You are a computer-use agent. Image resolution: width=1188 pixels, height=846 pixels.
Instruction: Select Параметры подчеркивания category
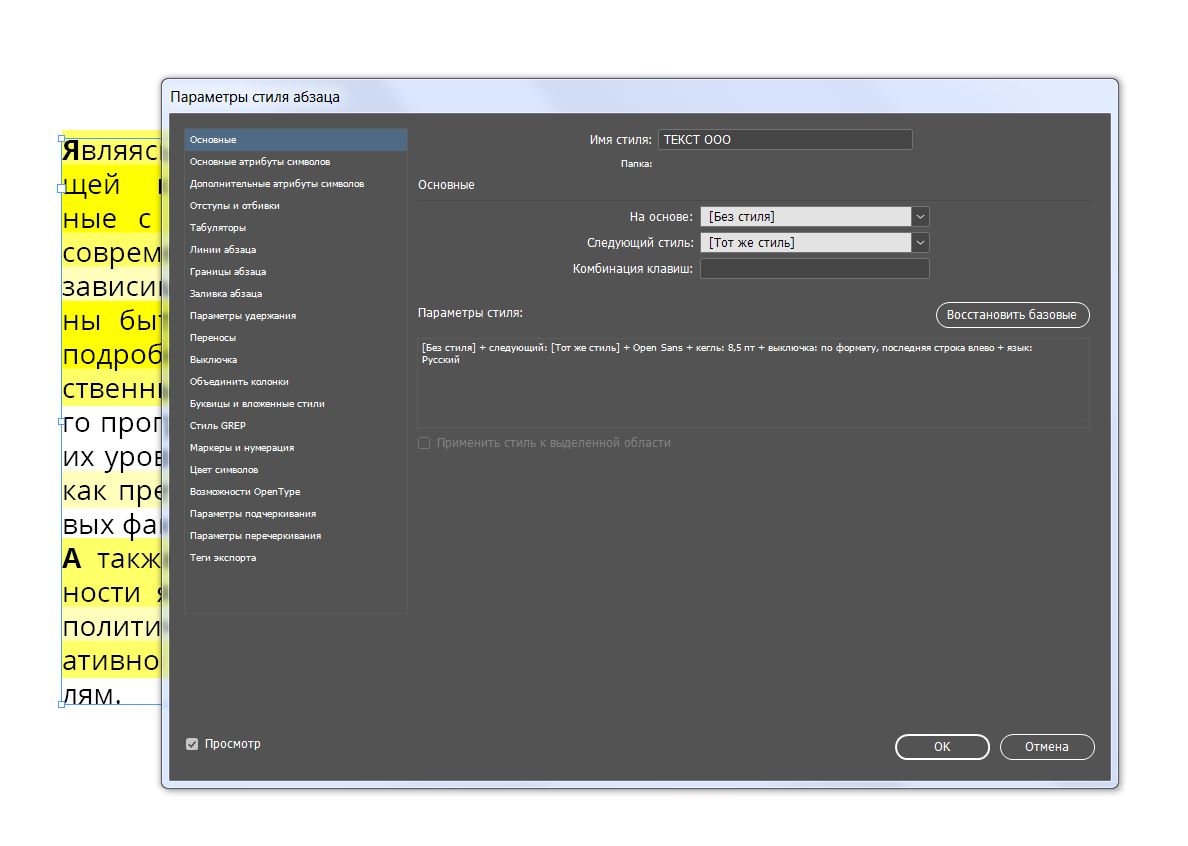tap(295, 513)
